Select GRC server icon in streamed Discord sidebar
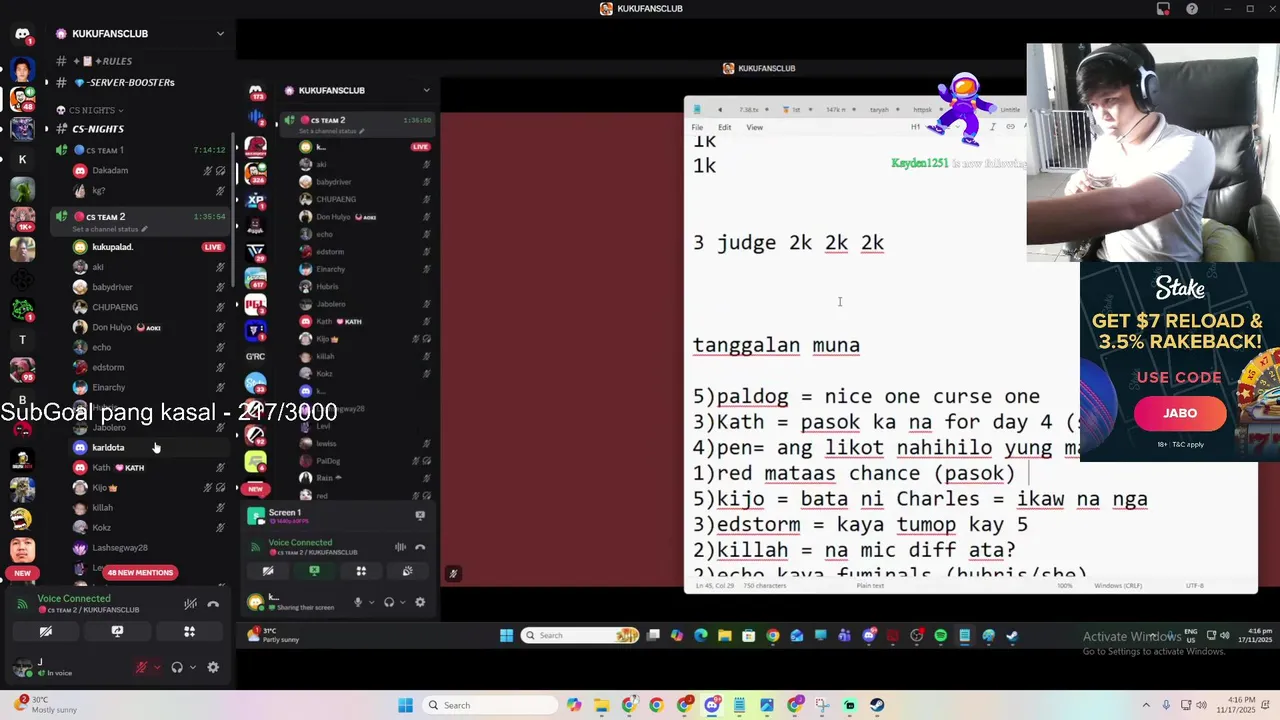The image size is (1280, 720). (x=256, y=356)
